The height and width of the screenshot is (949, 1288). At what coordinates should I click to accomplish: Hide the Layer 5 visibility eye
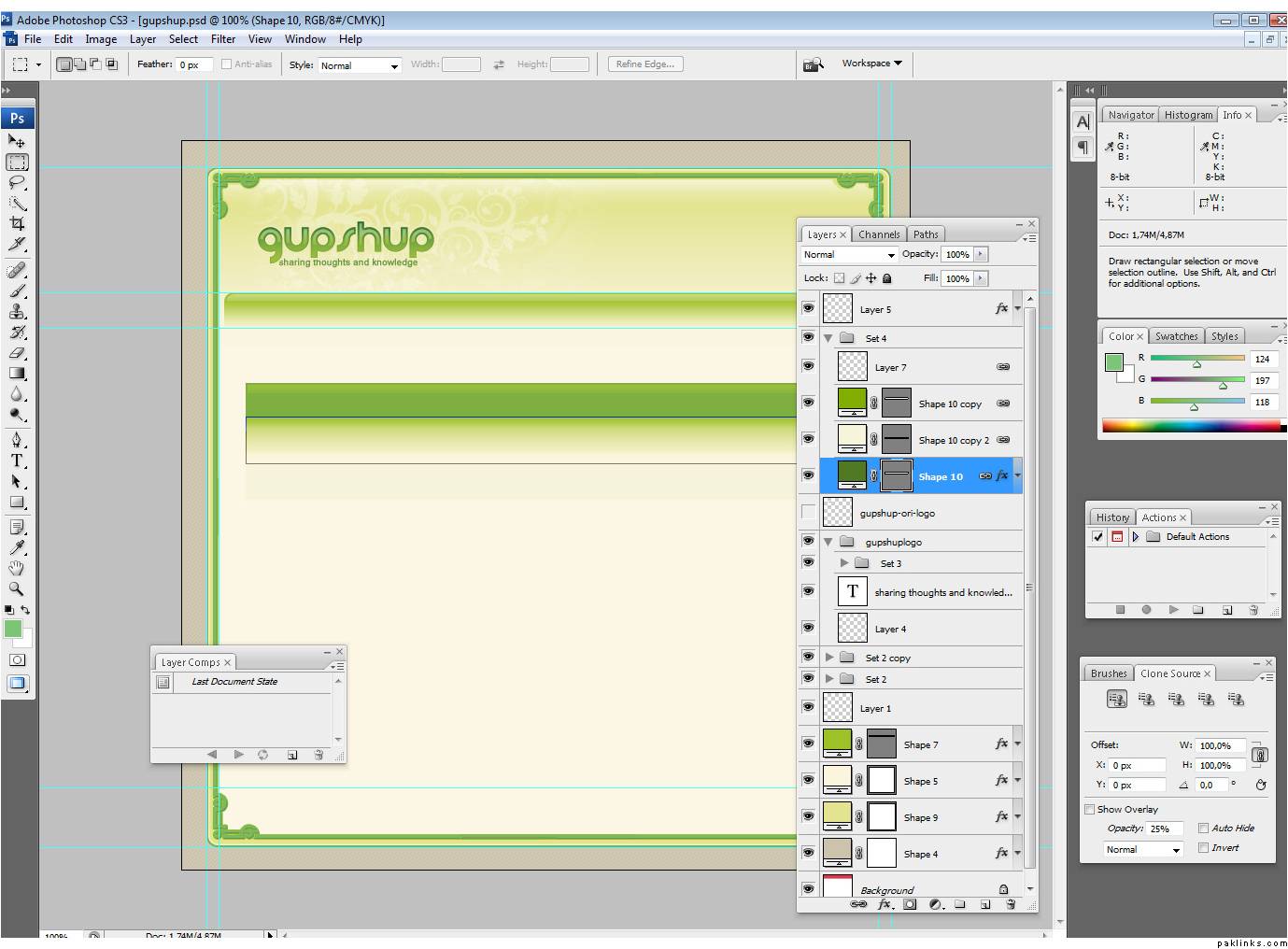point(808,308)
